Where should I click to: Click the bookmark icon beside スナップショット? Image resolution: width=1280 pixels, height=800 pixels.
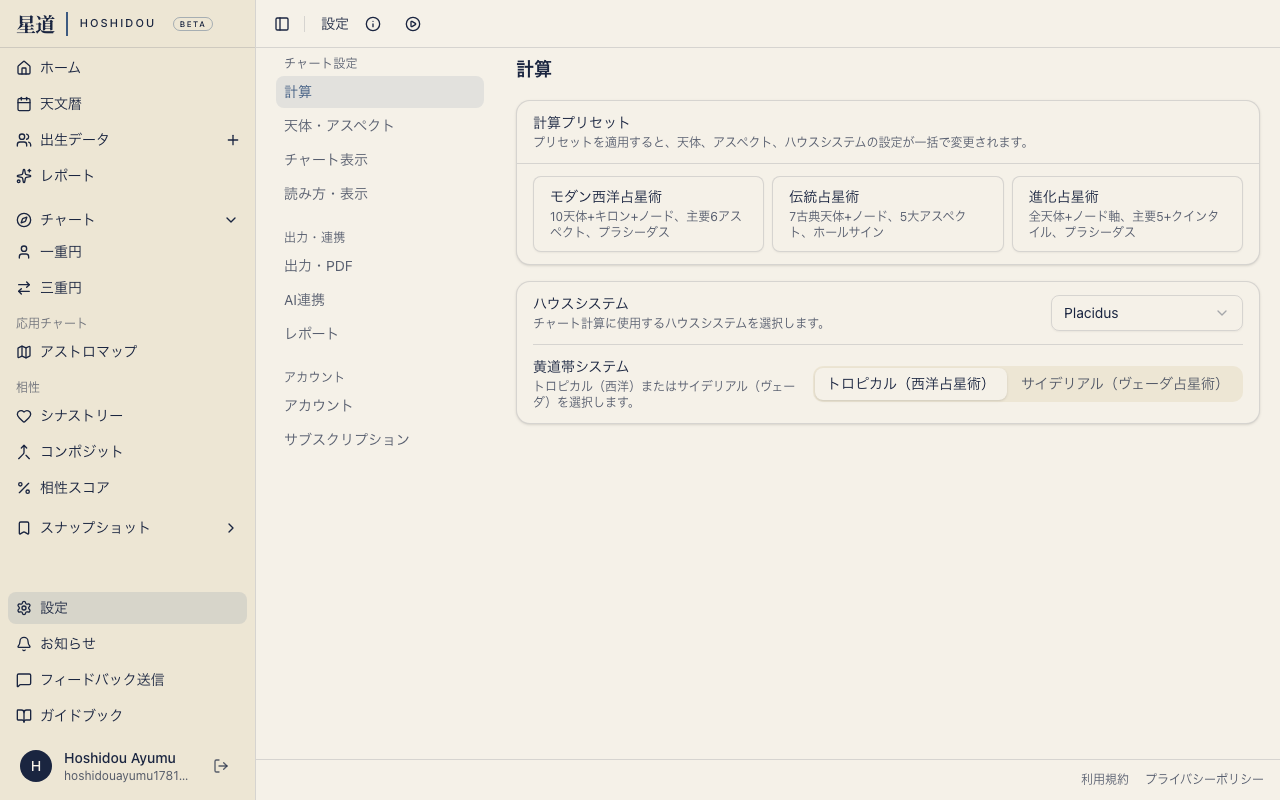[x=24, y=528]
